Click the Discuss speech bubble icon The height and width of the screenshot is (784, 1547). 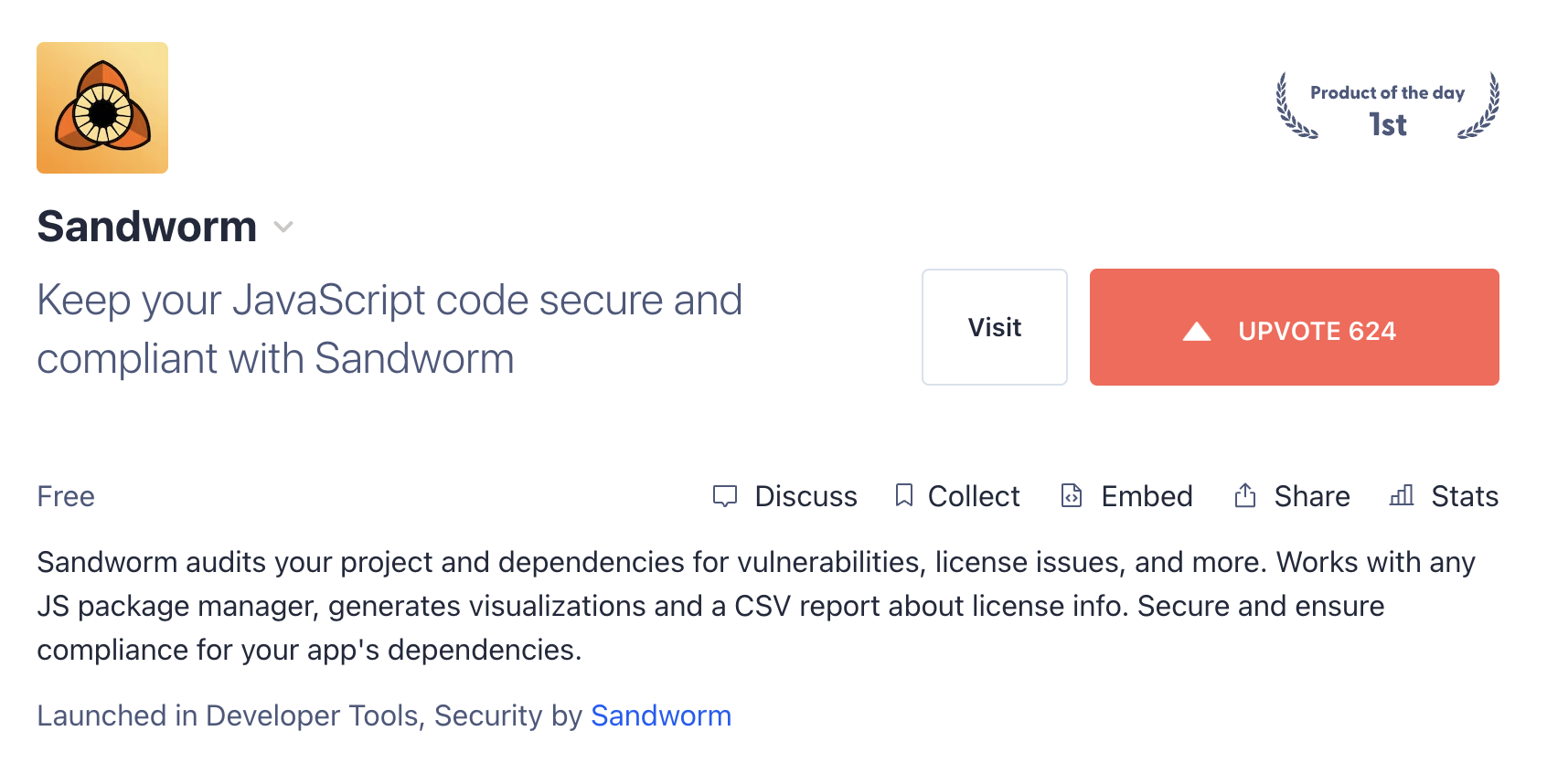[x=725, y=496]
